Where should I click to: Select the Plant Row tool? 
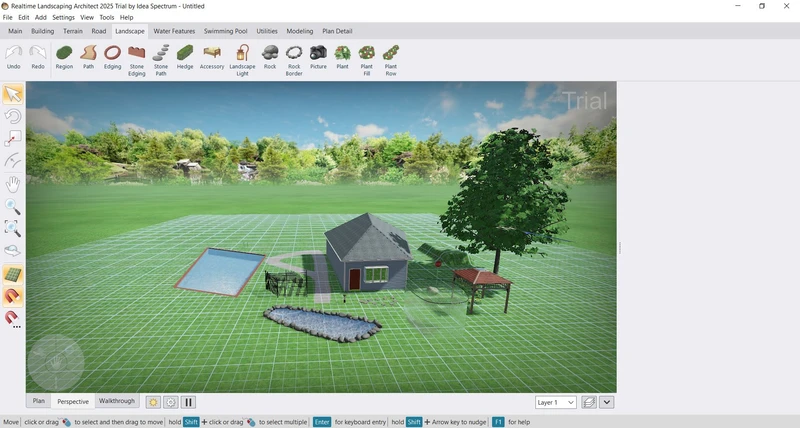point(391,60)
